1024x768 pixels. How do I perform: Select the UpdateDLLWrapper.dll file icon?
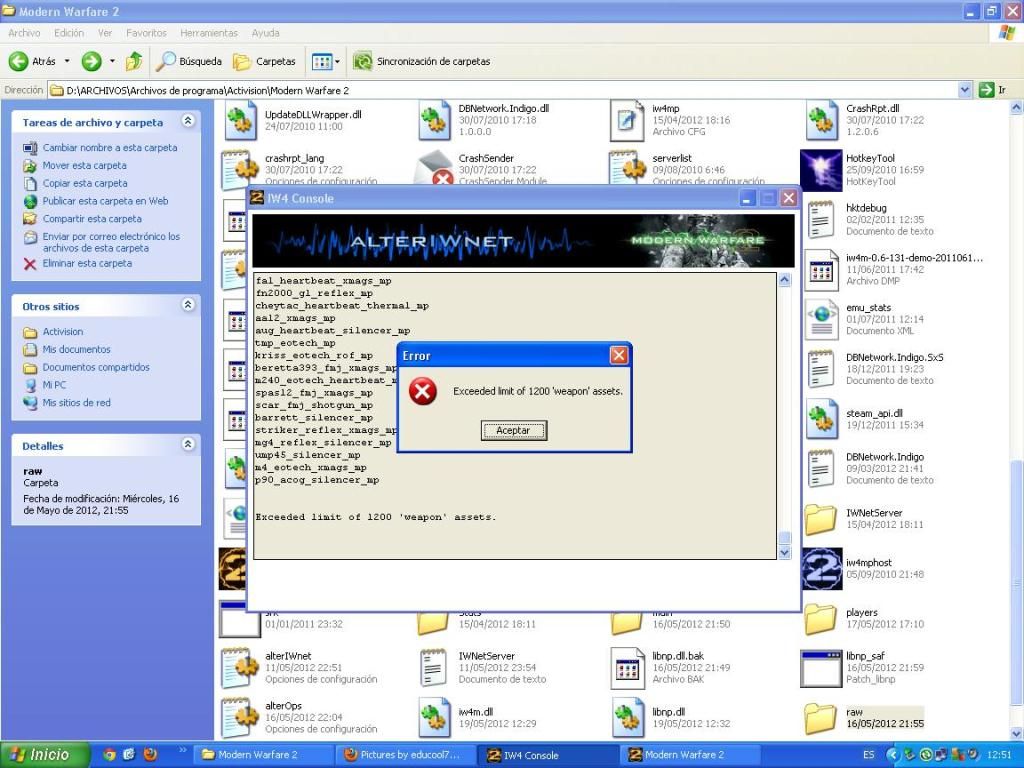tap(240, 121)
